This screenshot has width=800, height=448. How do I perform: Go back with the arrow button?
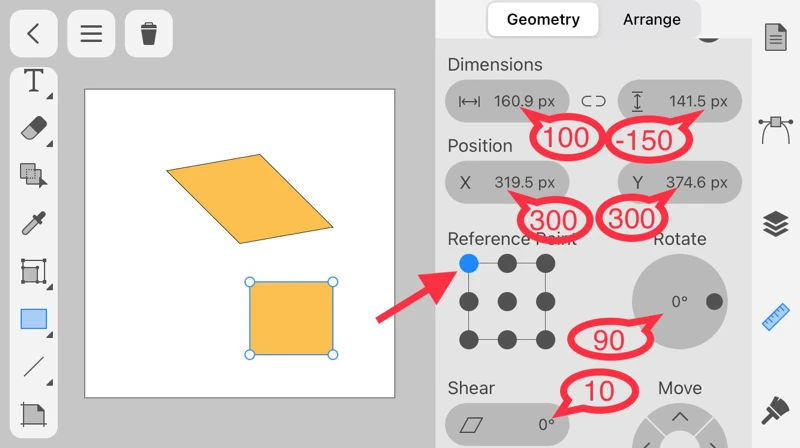click(x=33, y=34)
